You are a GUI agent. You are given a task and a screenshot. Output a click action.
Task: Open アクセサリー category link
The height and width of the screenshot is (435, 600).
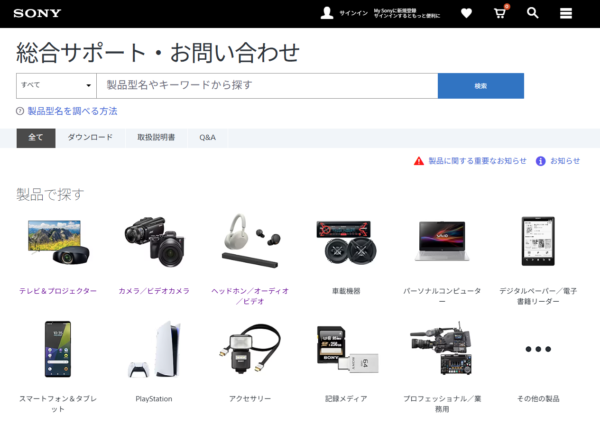point(250,399)
